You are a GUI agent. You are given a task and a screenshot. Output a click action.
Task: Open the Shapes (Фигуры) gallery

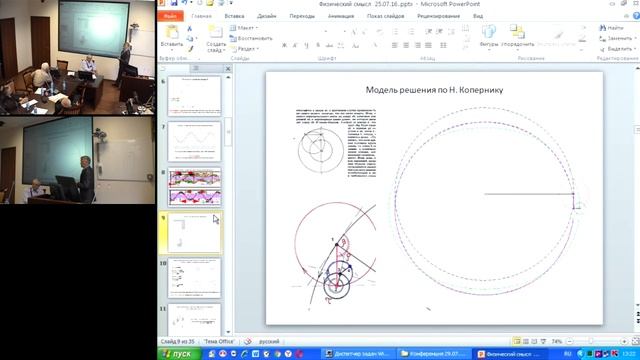[x=489, y=32]
